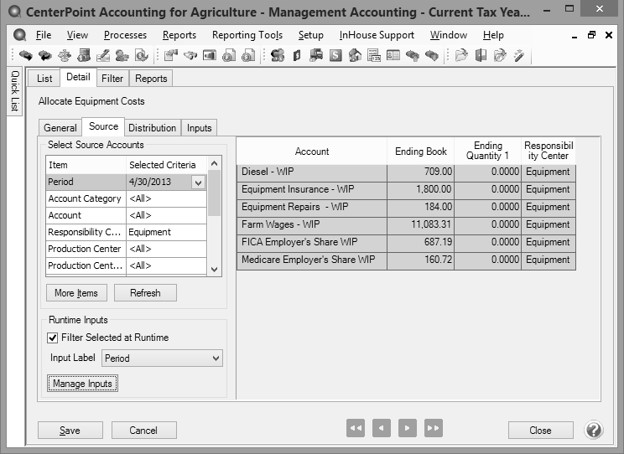This screenshot has width=624, height=454.
Task: Click the Manage Inputs button
Action: 82,383
